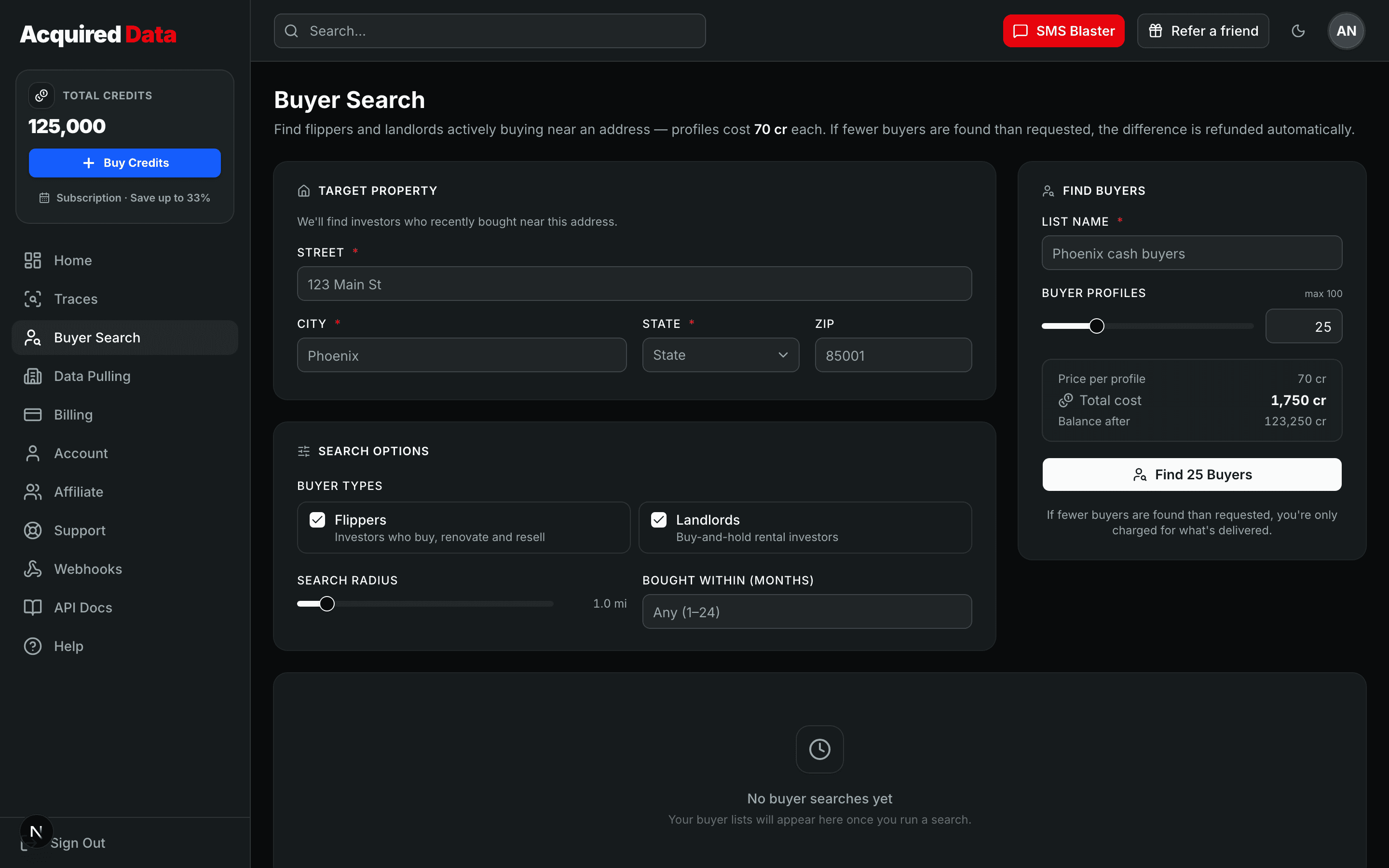Click the Buyer Search person icon in sidebar
Screen dimensions: 1389x868
point(33,338)
